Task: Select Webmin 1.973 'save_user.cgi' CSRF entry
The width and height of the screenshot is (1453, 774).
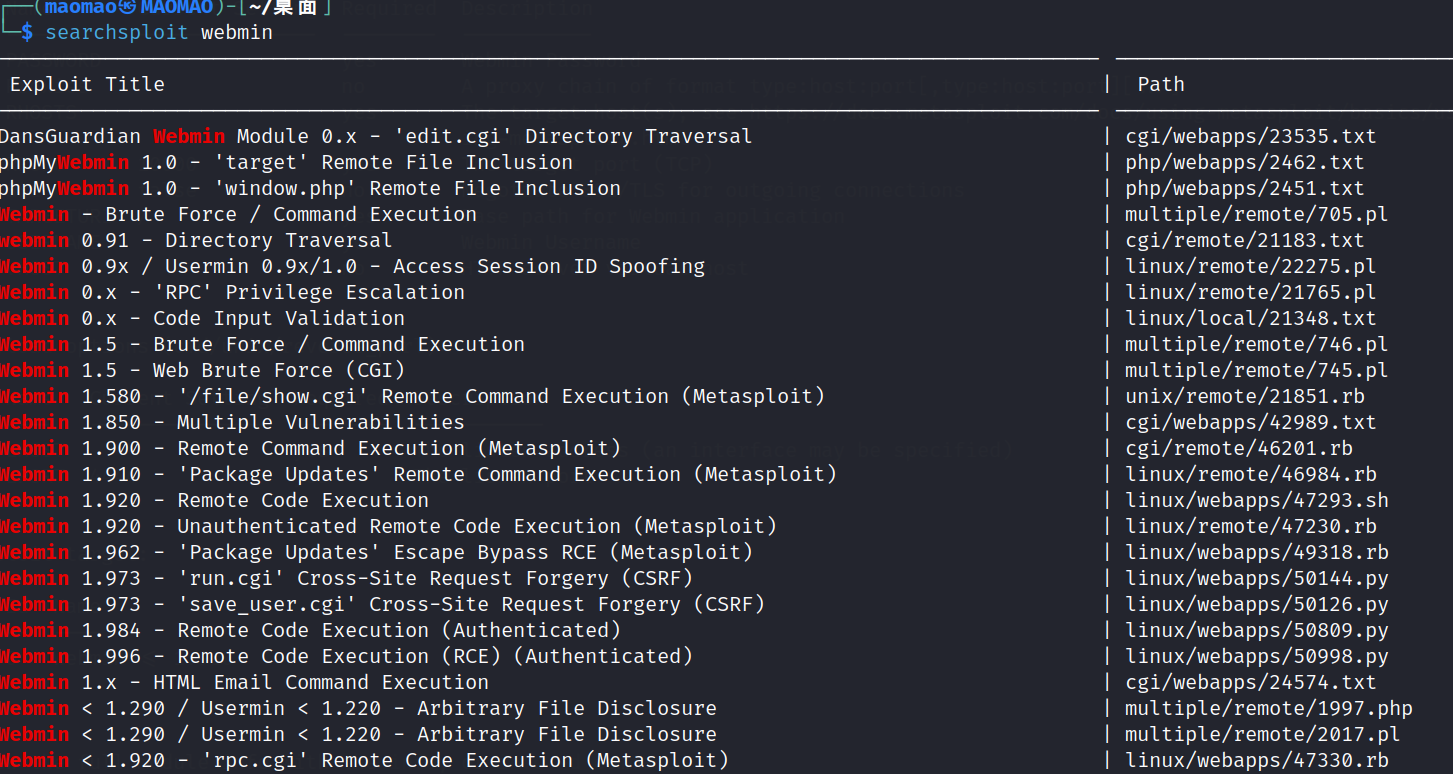Action: [382, 605]
